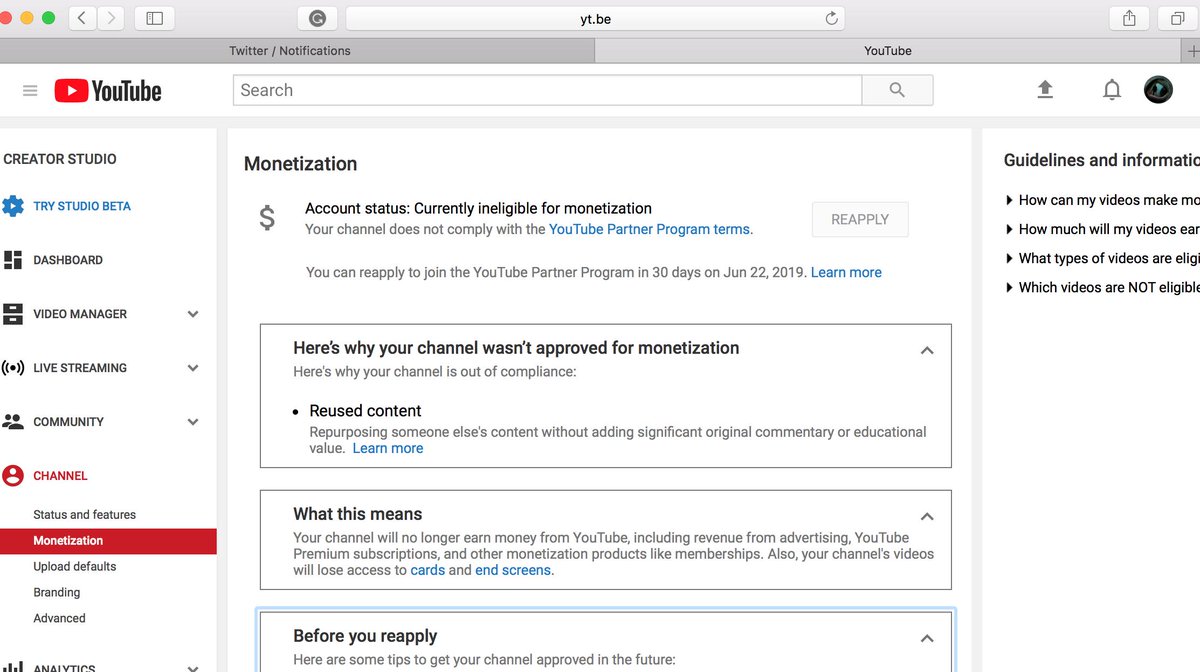Click the Live Streaming broadcast icon
This screenshot has height=672, width=1200.
[x=13, y=368]
